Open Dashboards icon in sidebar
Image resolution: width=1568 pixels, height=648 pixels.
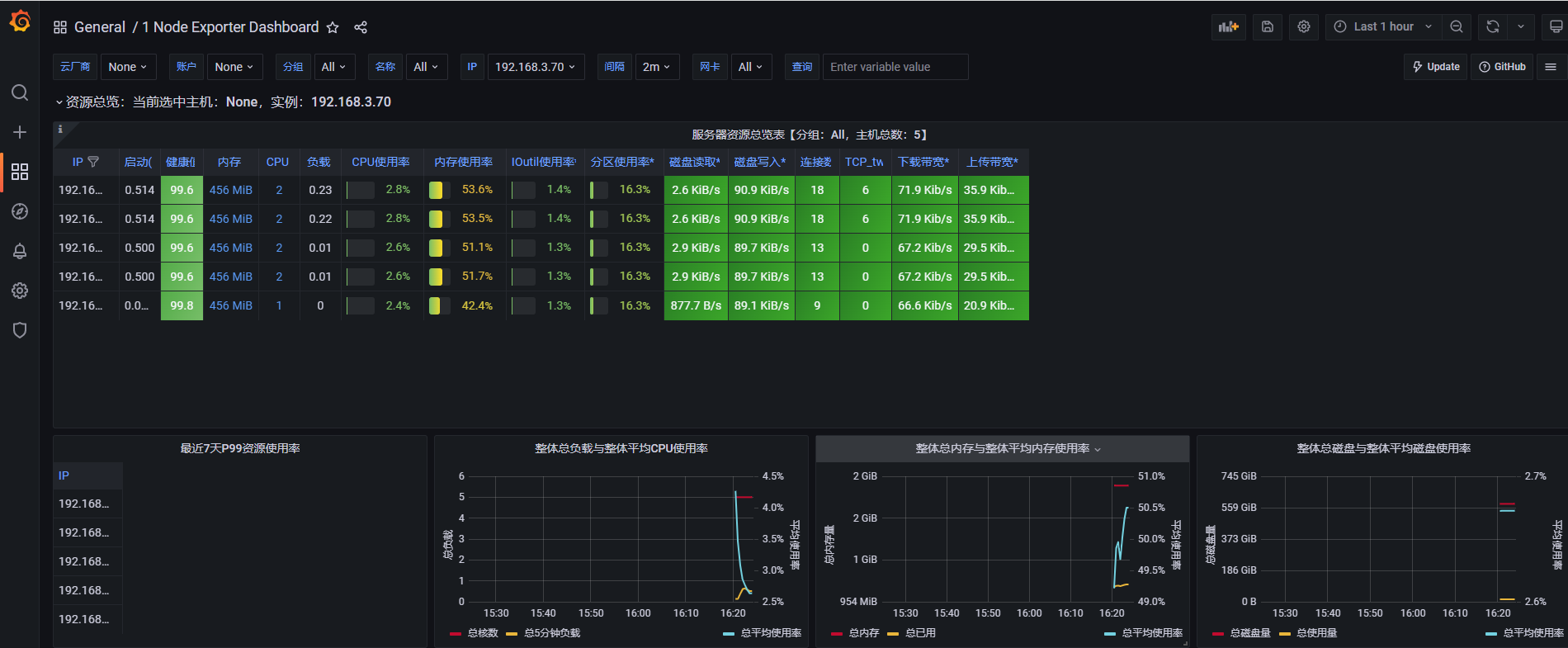coord(20,172)
